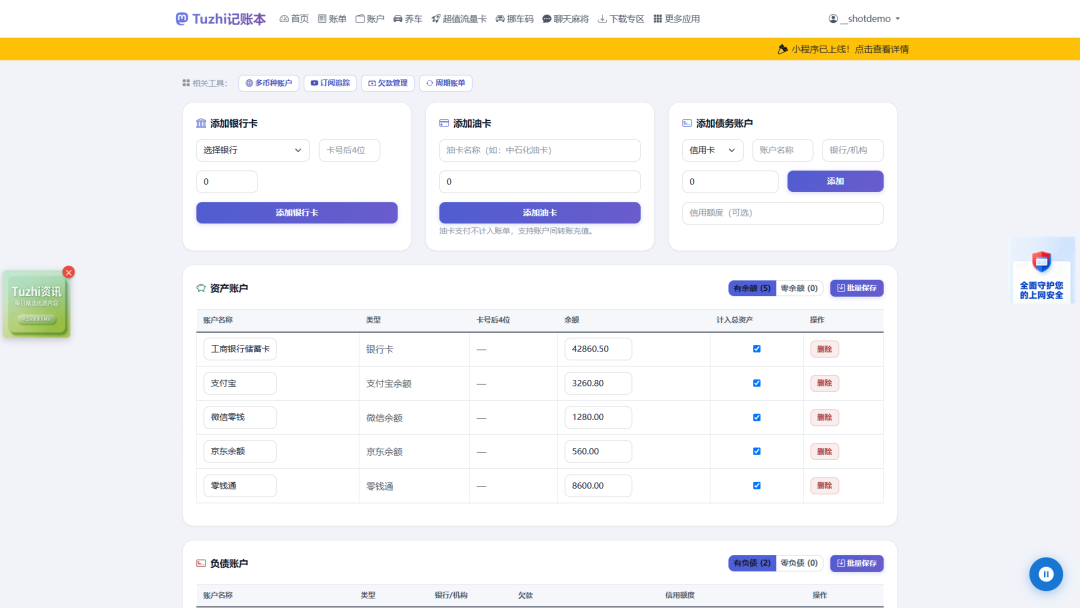The image size is (1080, 608).
Task: Click the 余额 column header
Action: pos(572,320)
